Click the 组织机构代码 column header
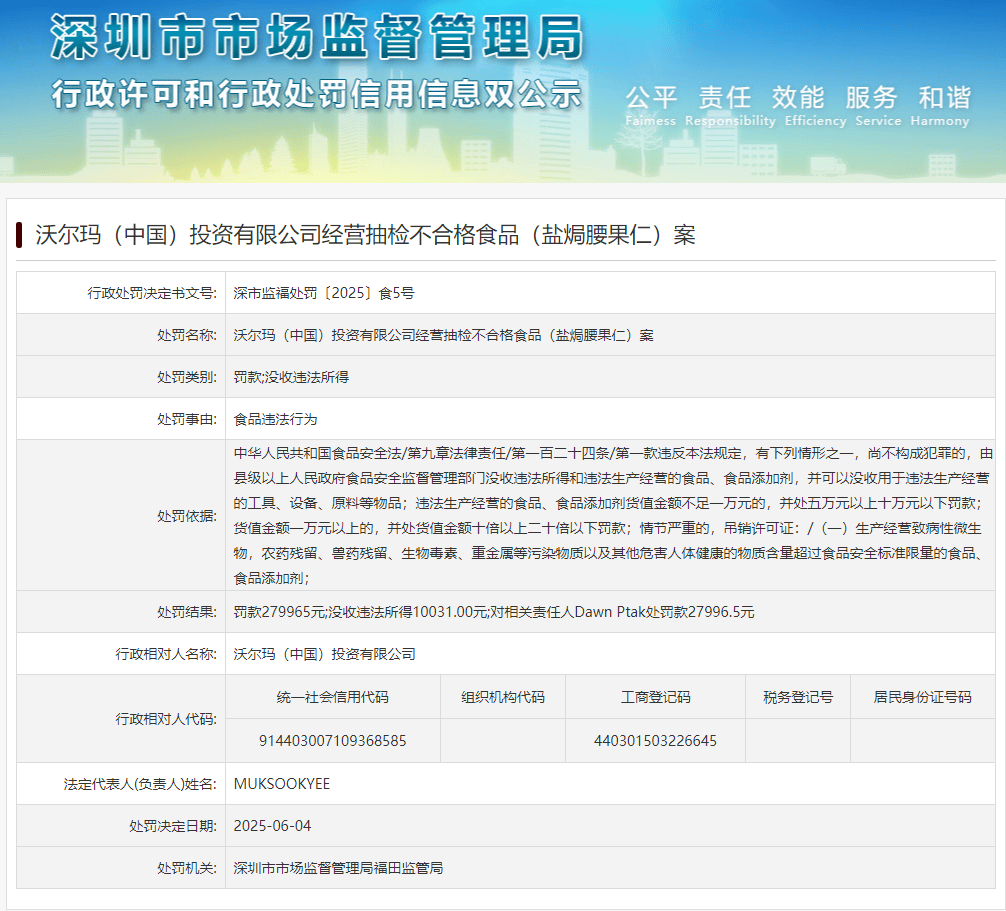 pos(503,697)
